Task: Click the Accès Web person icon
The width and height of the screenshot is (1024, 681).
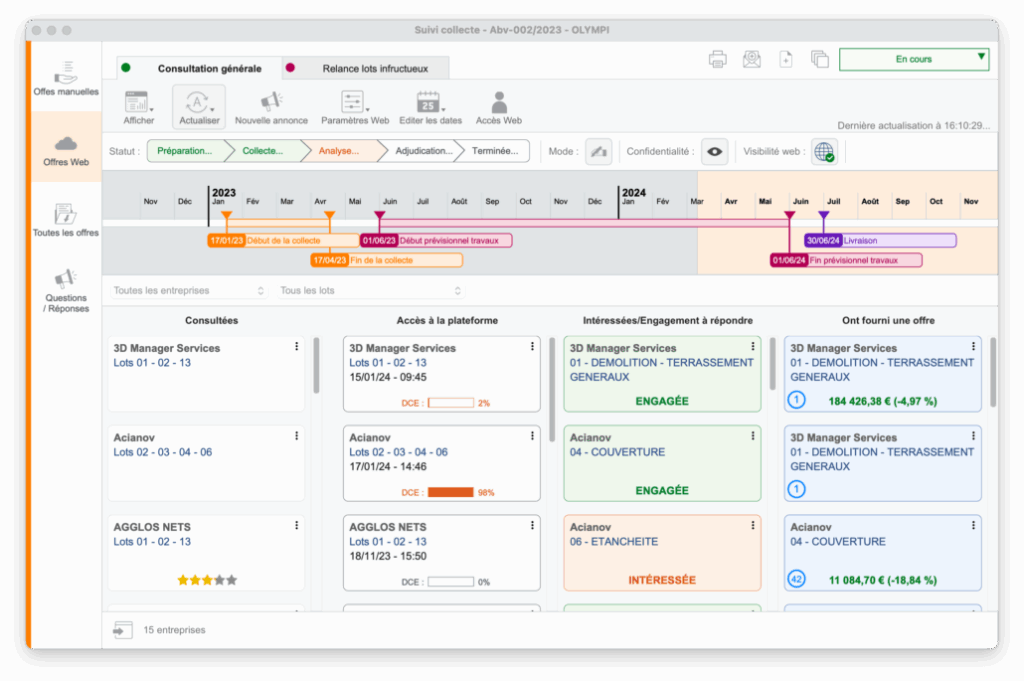Action: [498, 102]
